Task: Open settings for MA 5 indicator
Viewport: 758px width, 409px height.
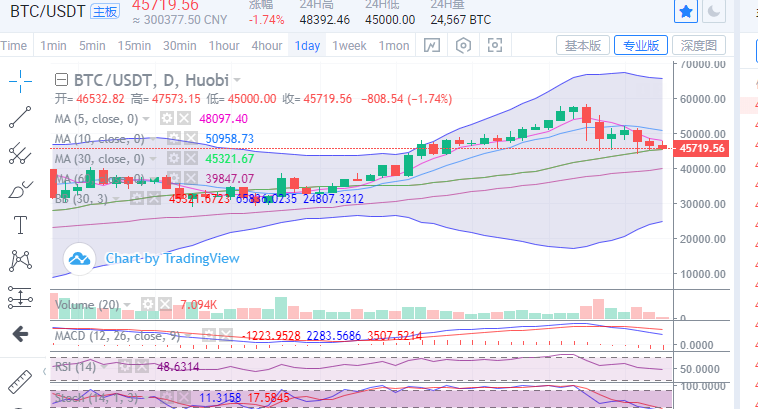Action: (167, 118)
